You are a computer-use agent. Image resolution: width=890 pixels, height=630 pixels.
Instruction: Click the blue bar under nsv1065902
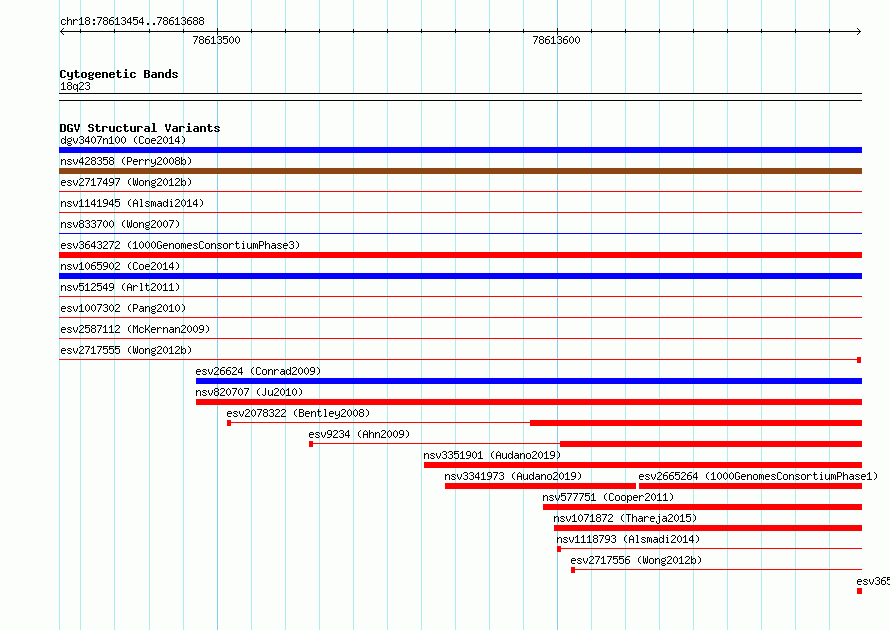tap(460, 276)
